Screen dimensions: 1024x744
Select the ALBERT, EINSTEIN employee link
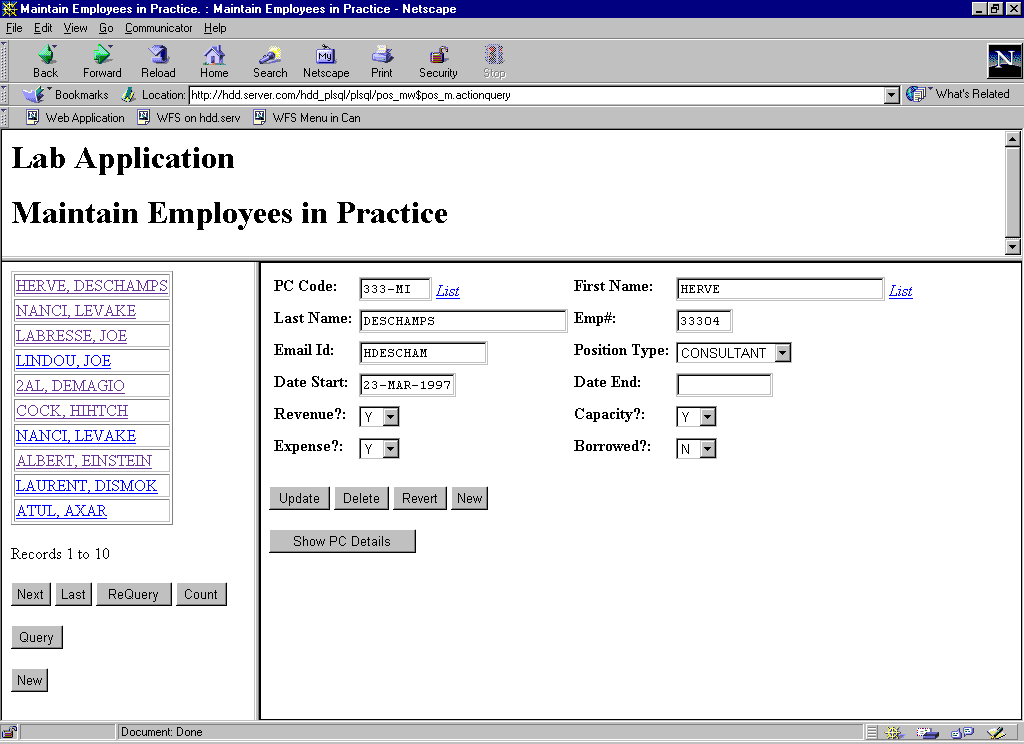click(x=84, y=461)
